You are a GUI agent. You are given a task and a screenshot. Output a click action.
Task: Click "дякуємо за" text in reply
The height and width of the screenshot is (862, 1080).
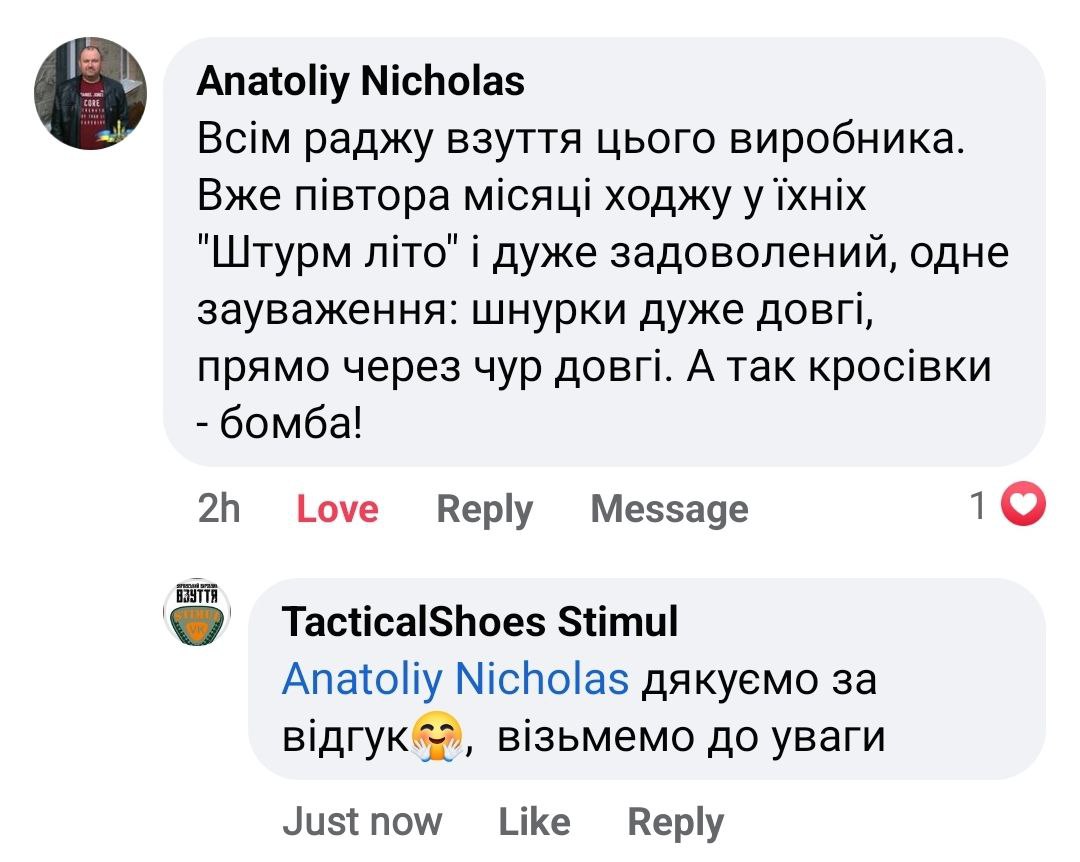(758, 680)
